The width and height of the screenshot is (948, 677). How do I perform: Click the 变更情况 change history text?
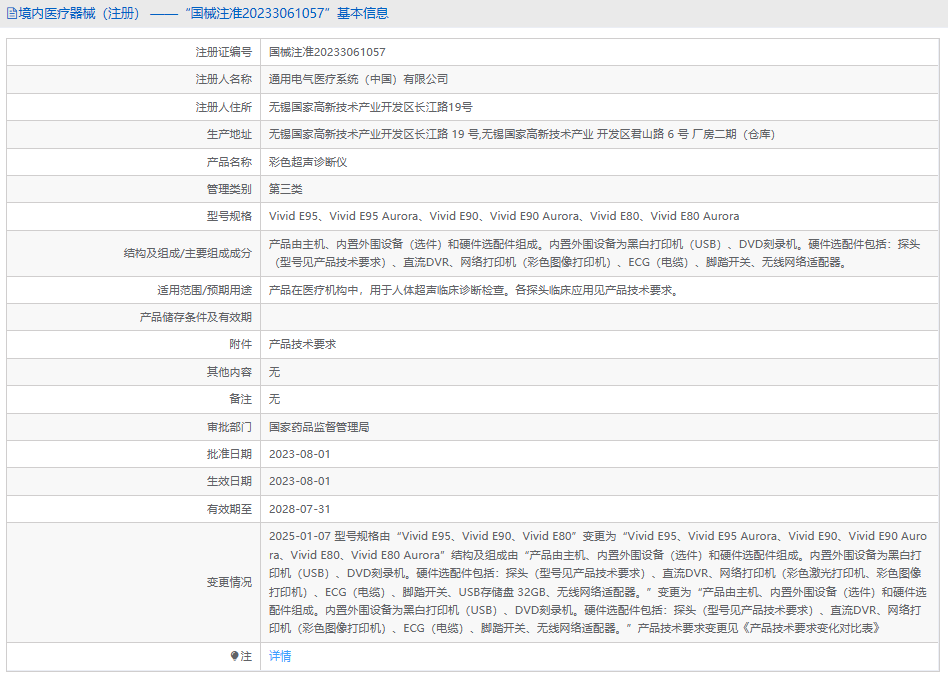point(597,582)
